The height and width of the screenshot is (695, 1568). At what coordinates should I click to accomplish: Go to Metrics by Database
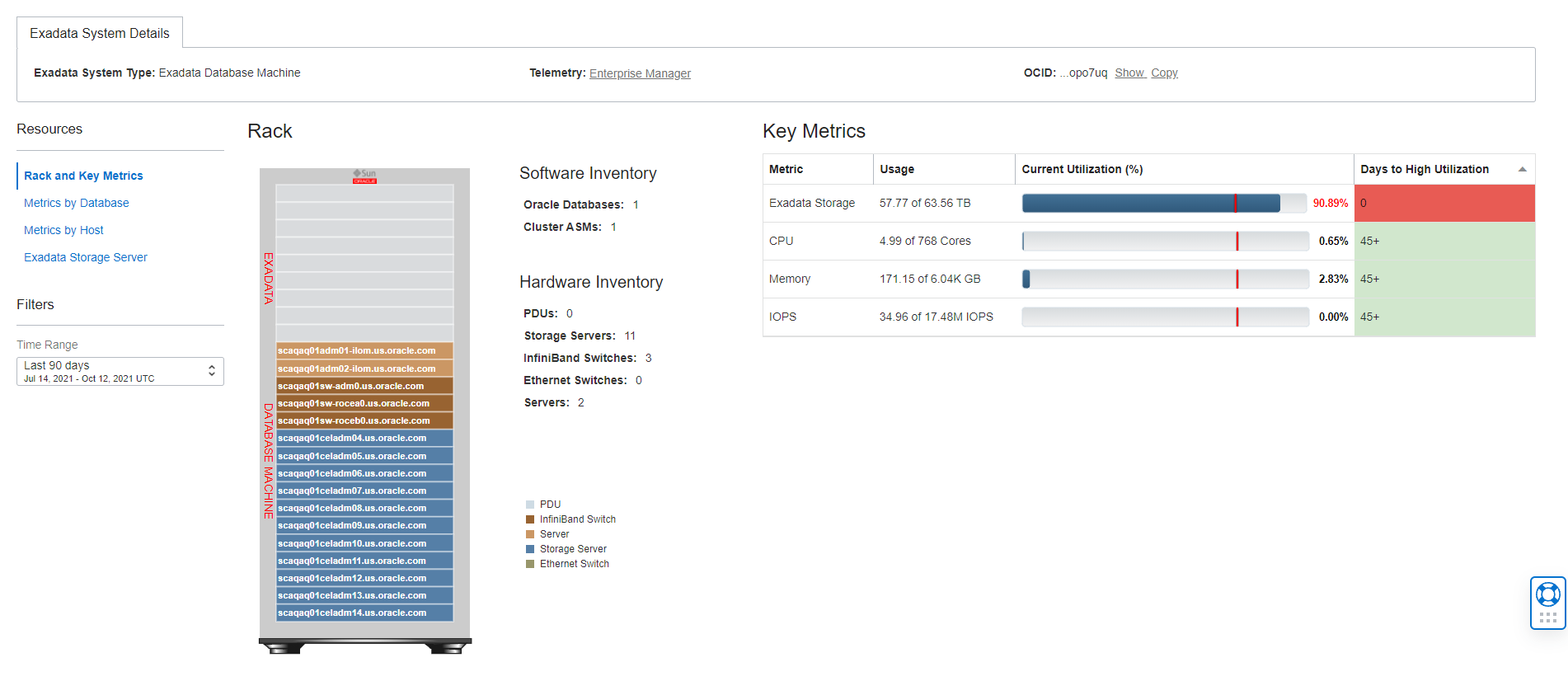pyautogui.click(x=77, y=203)
